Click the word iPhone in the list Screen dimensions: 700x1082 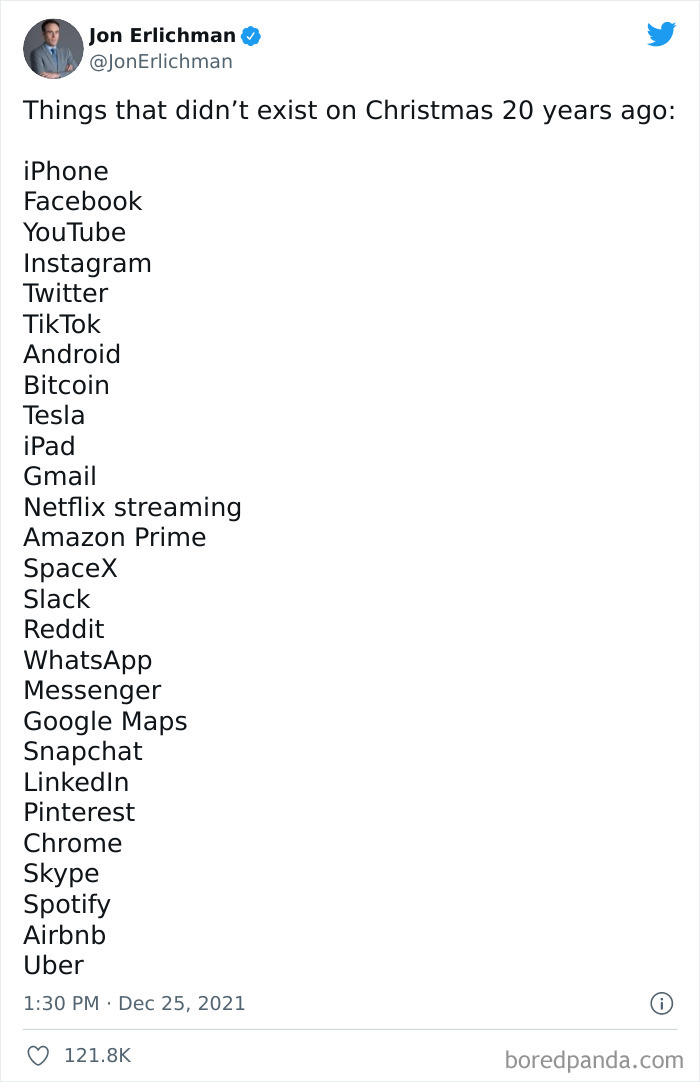point(66,171)
